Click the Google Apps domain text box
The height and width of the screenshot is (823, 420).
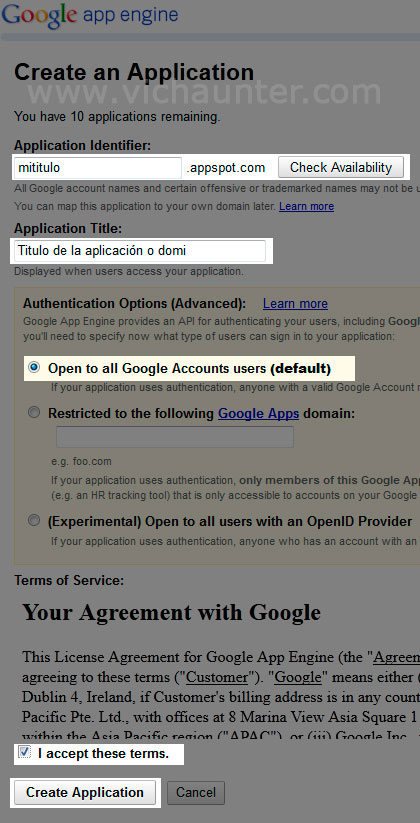(x=175, y=437)
